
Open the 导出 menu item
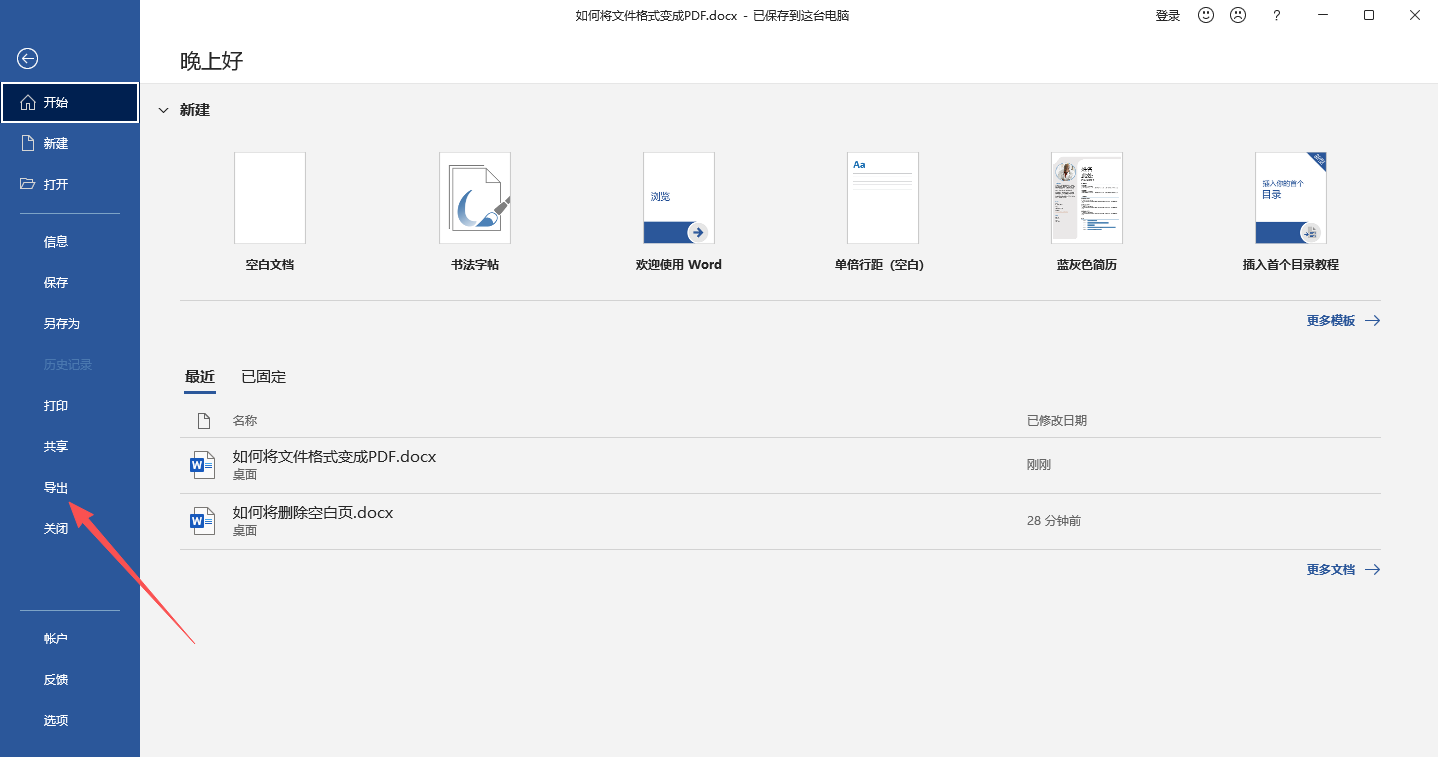(x=56, y=488)
